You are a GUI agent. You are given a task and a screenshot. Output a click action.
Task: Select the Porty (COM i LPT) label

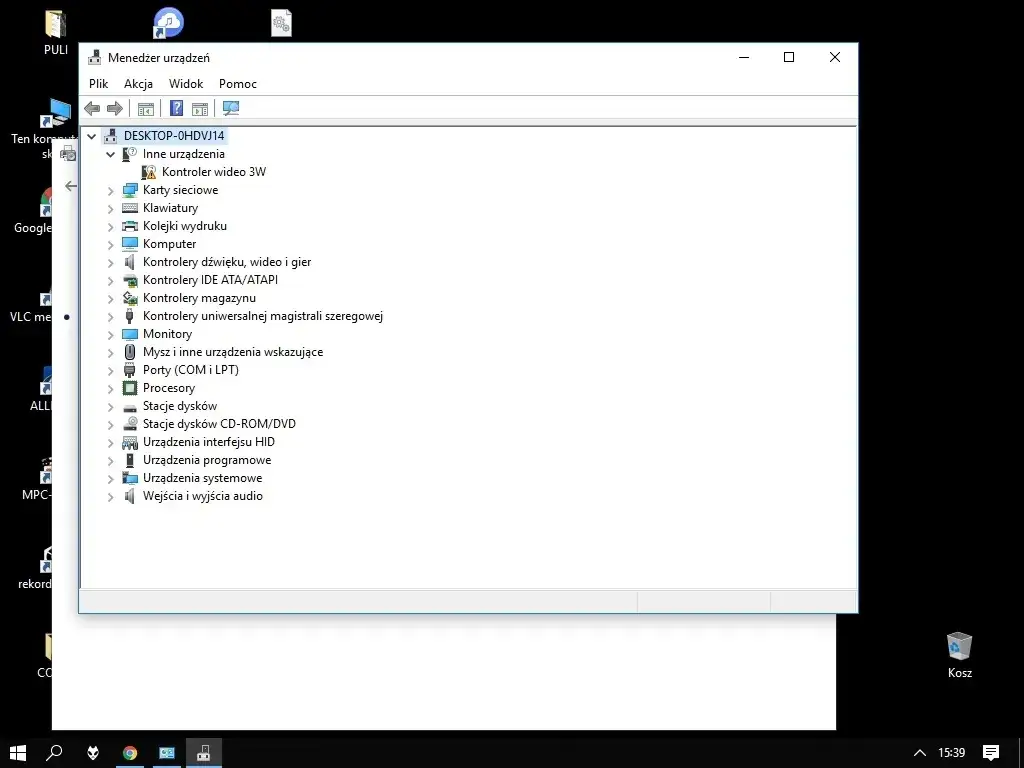point(191,370)
